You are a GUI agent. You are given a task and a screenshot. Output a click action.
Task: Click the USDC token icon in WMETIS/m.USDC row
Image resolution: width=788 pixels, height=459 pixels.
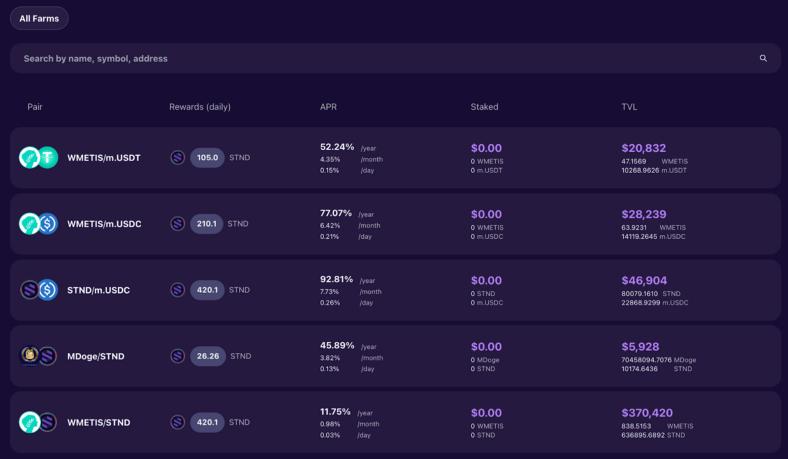point(48,224)
